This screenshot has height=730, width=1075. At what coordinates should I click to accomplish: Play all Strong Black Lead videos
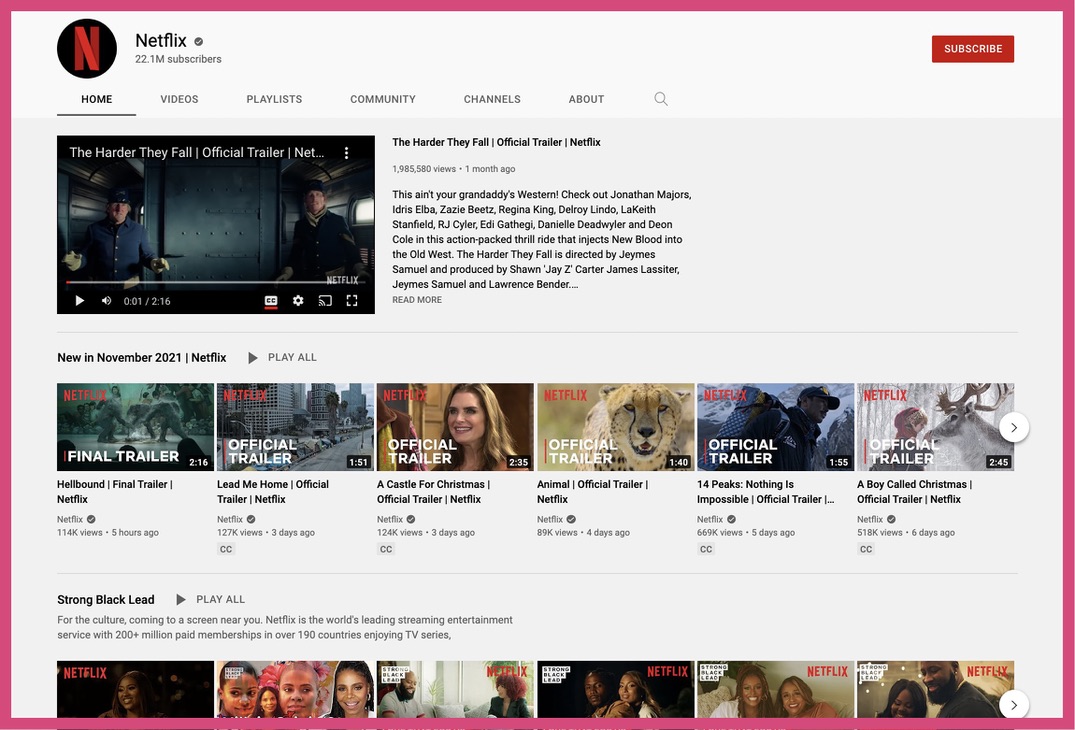tap(220, 599)
